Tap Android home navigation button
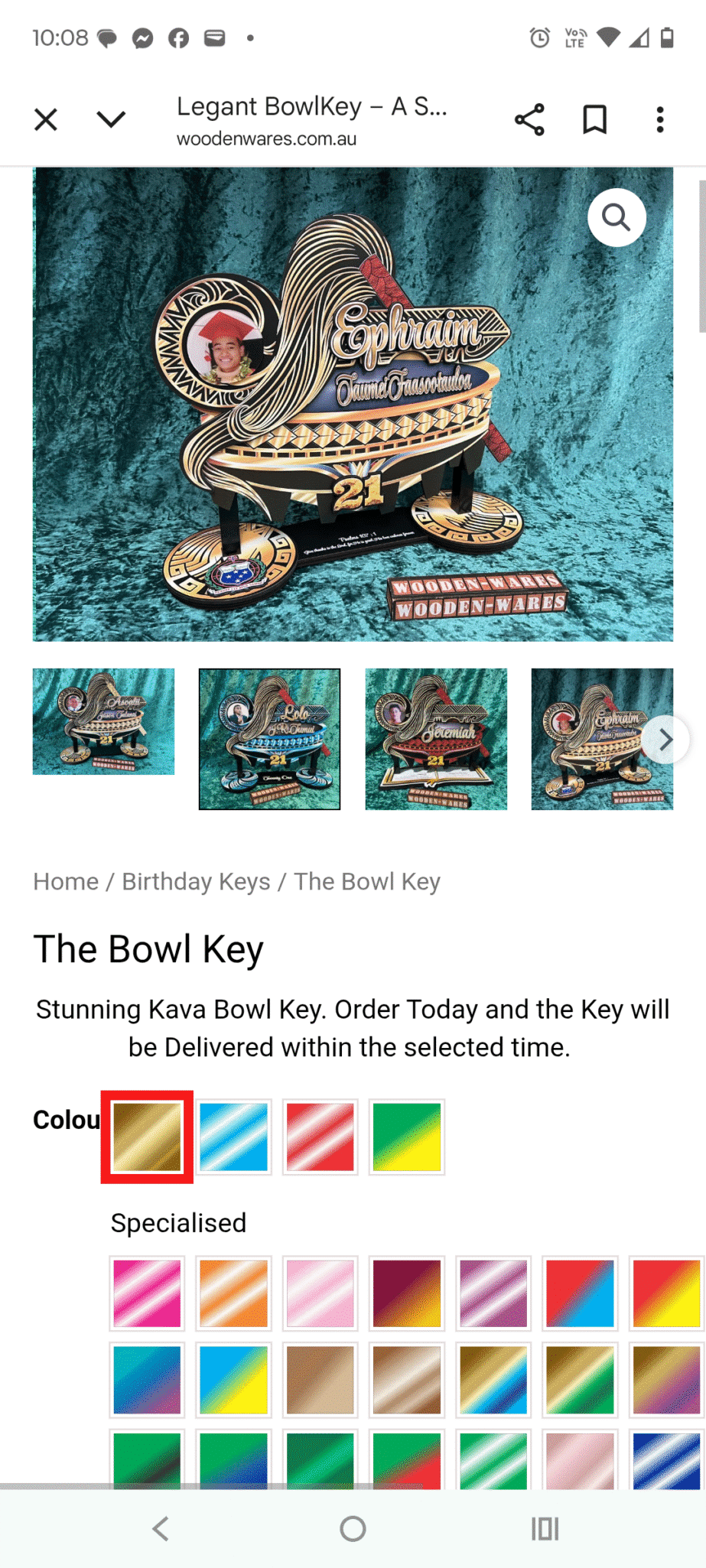 click(353, 1529)
